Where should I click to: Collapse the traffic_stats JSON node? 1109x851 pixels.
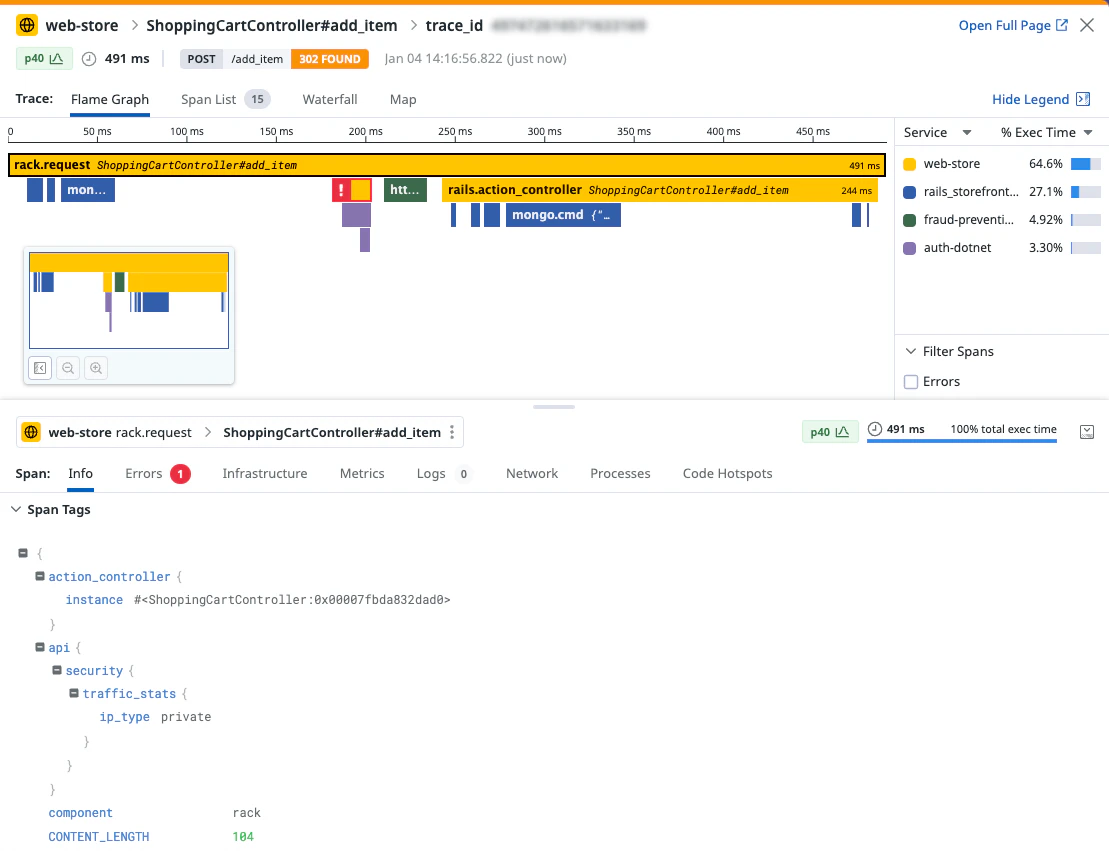74,694
